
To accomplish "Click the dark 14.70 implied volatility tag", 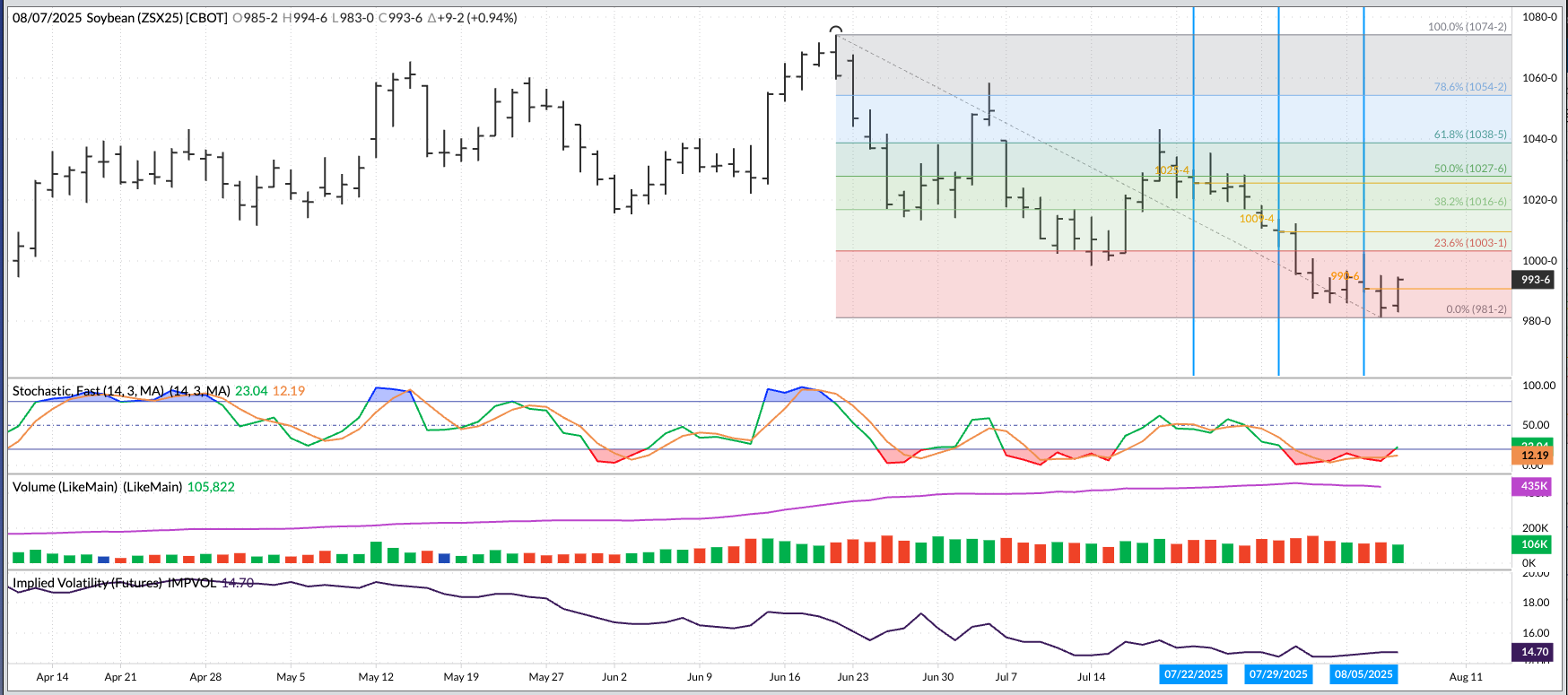I will point(1534,652).
